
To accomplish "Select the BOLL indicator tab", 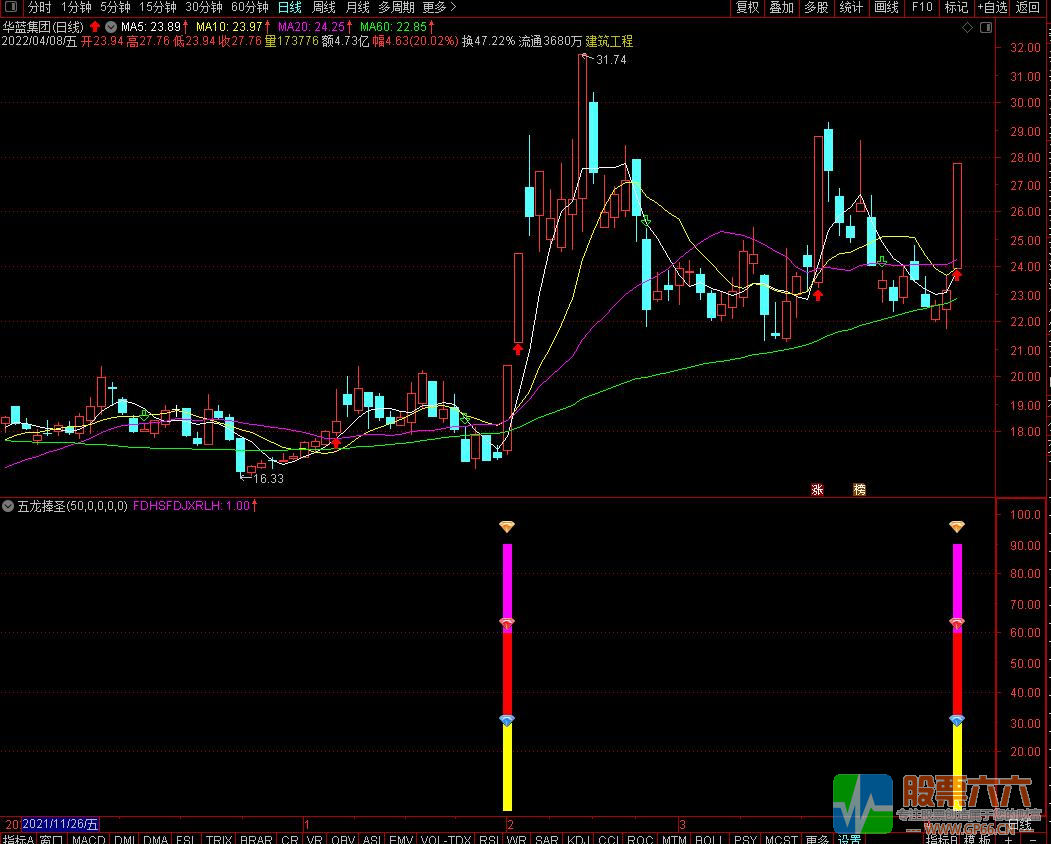I will click(x=709, y=839).
